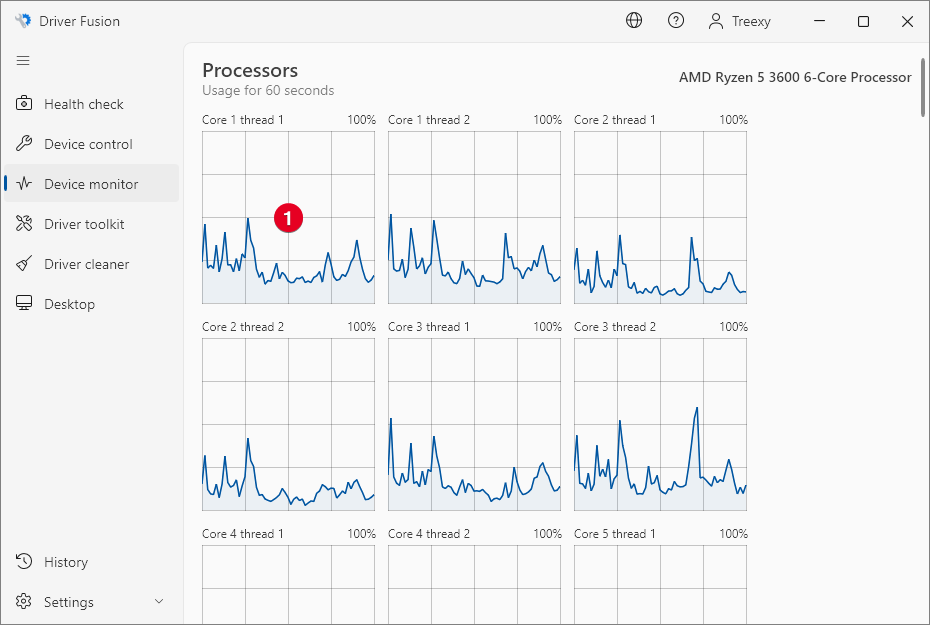The image size is (930, 625).
Task: Click the 'Core 3 thread 1' label
Action: click(x=429, y=327)
